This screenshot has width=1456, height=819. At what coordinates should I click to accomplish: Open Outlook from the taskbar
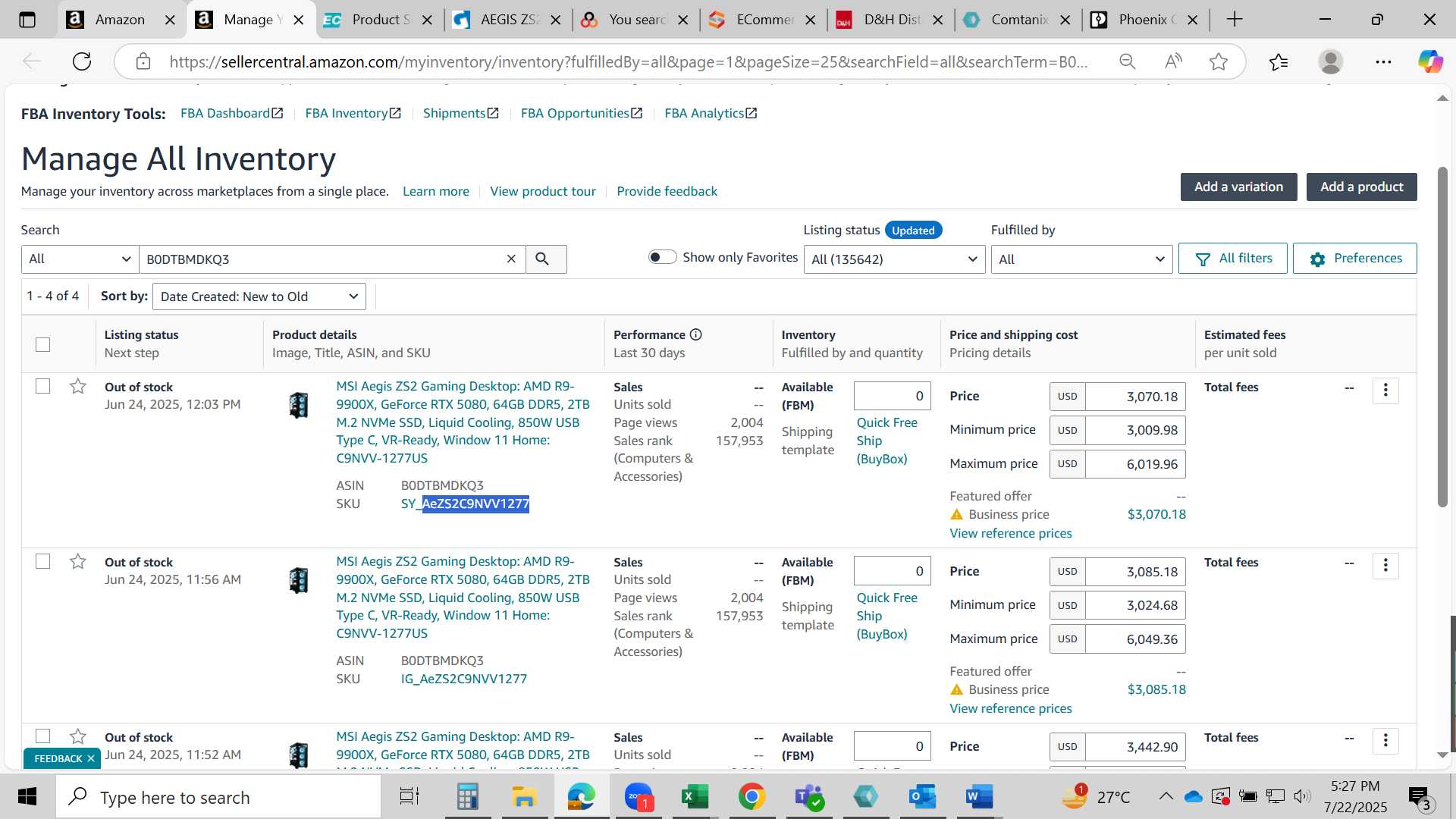(x=922, y=796)
